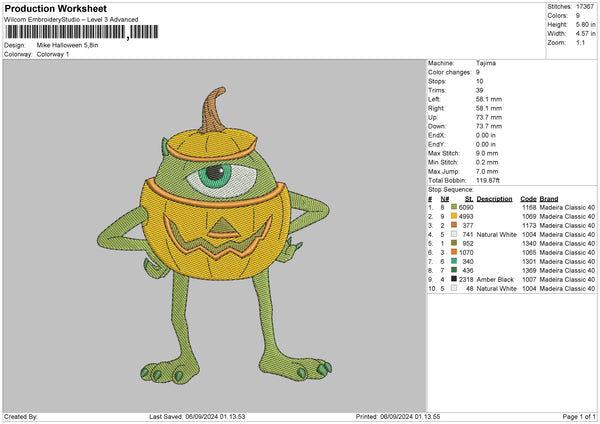Screen dimensions: 600x424
Task: Click Min Stitch value '0.2 mm'
Action: pos(487,162)
